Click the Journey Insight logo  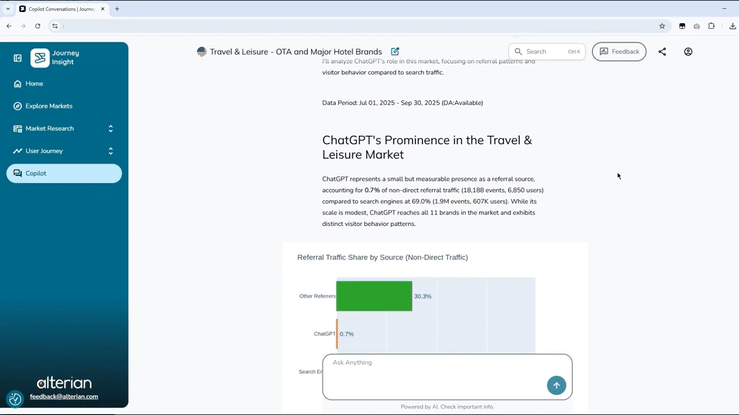tap(40, 58)
